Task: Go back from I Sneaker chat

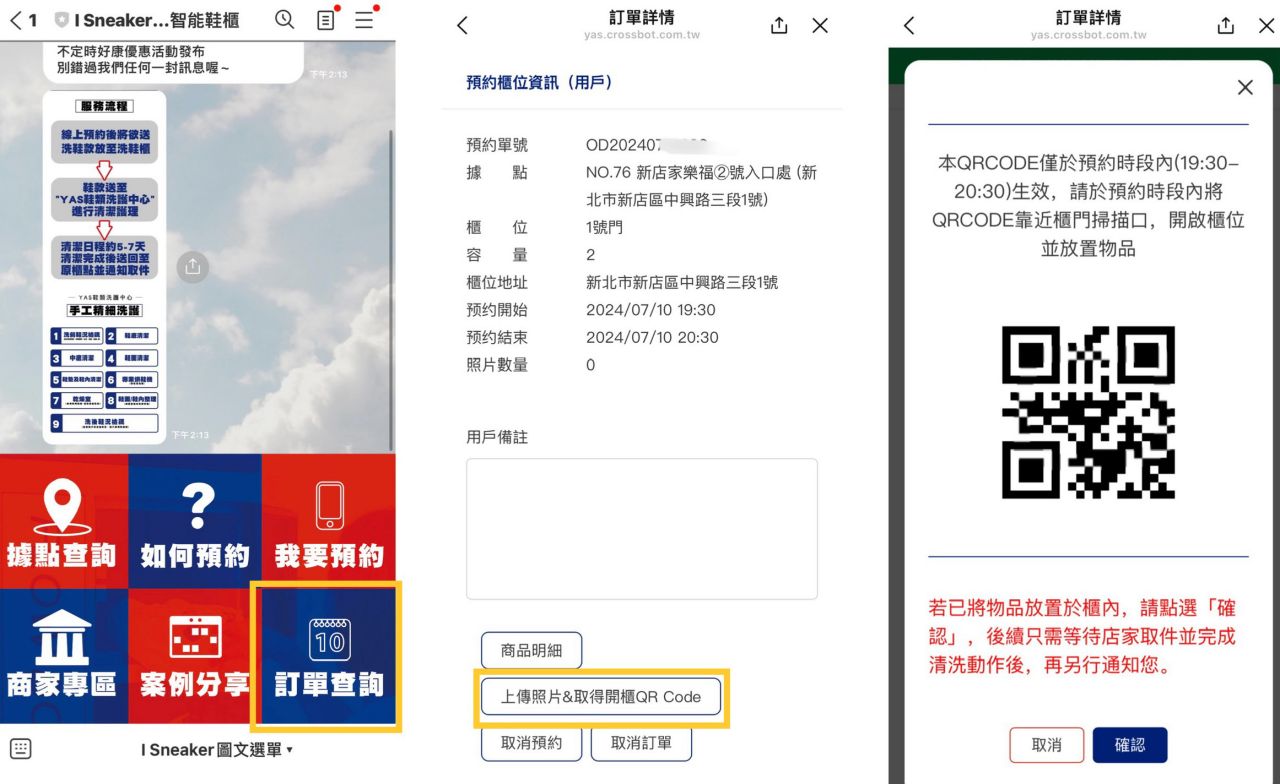Action: click(x=16, y=20)
